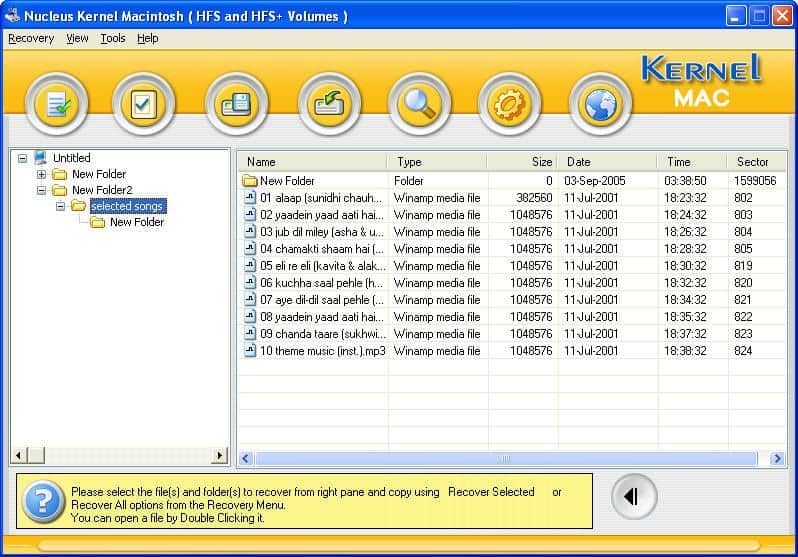Click the media file icon for 01 alaap

tap(250, 198)
